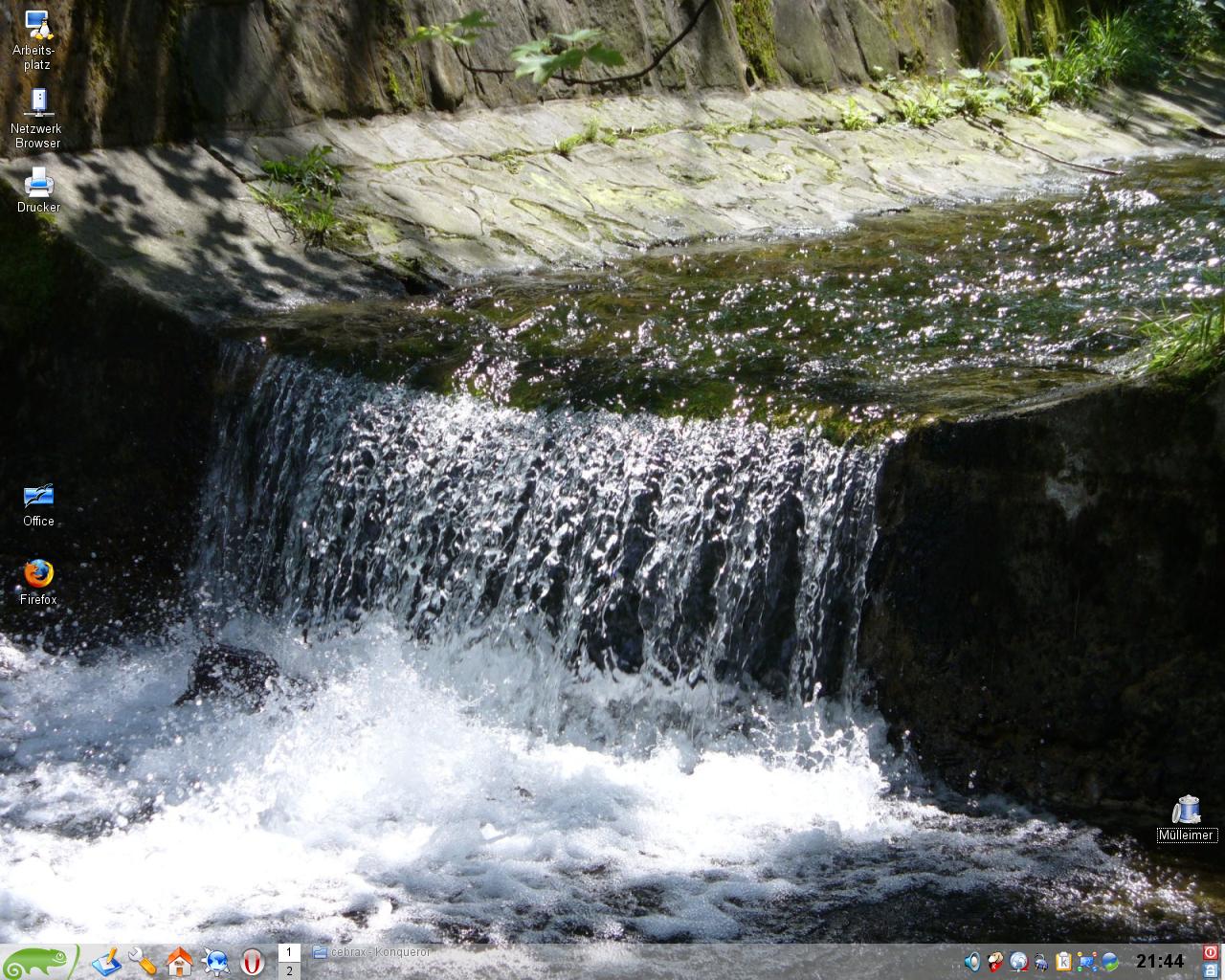Click the dog search tray icon

click(995, 962)
